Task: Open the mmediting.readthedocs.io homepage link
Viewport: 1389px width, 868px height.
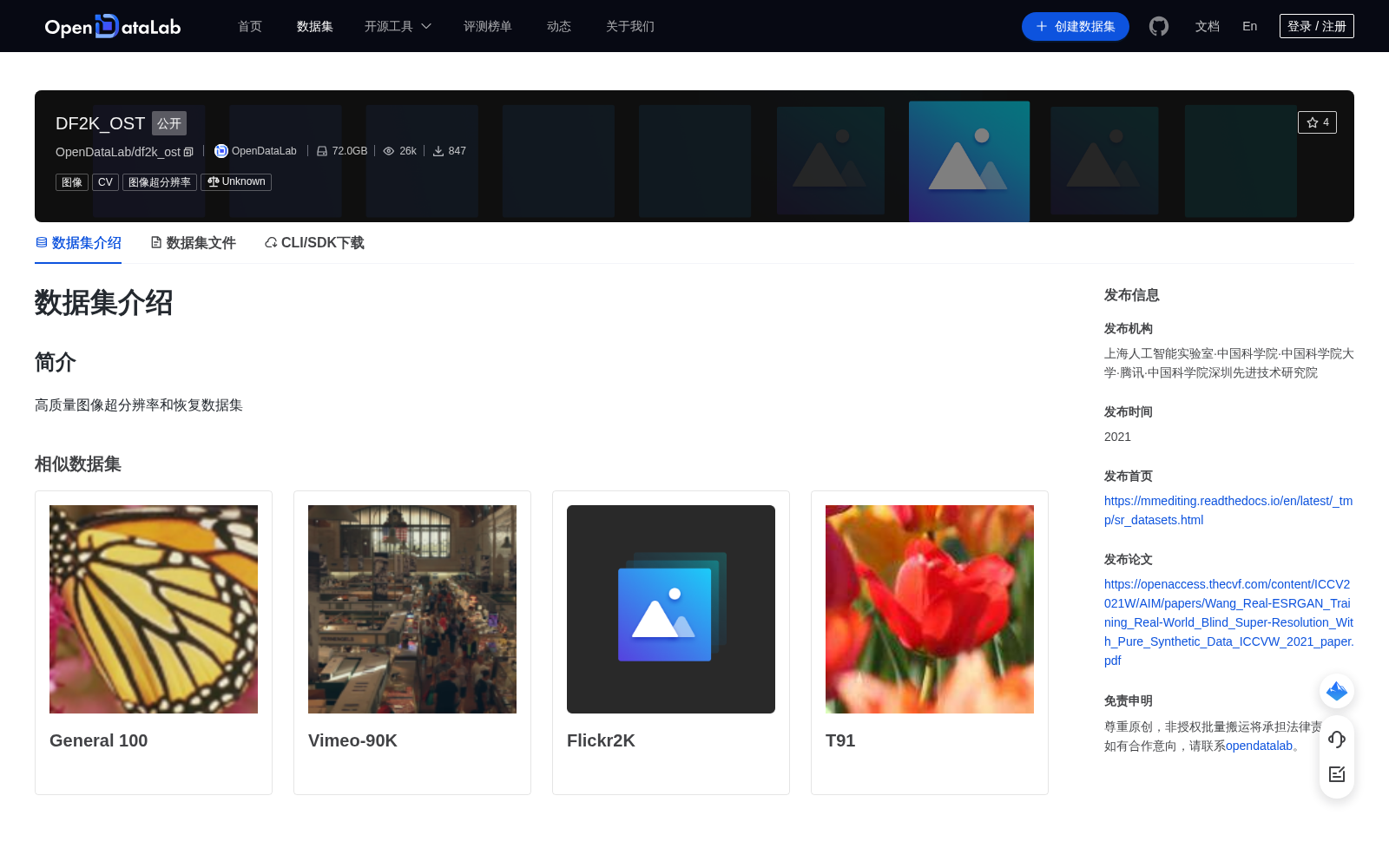Action: click(1228, 510)
